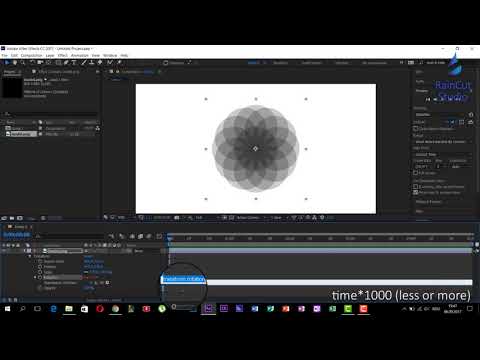Select the Selection arrow tool
Image resolution: width=480 pixels, height=360 pixels.
coord(7,63)
